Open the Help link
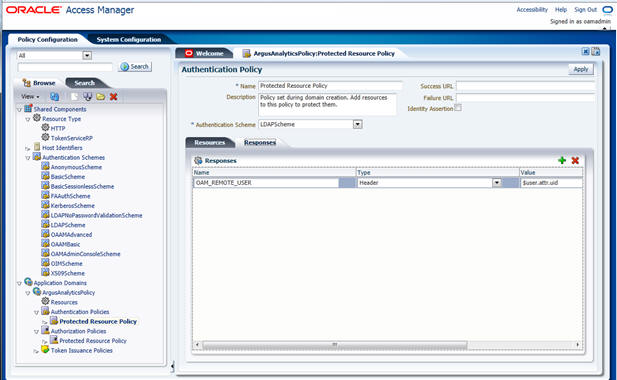 click(561, 9)
